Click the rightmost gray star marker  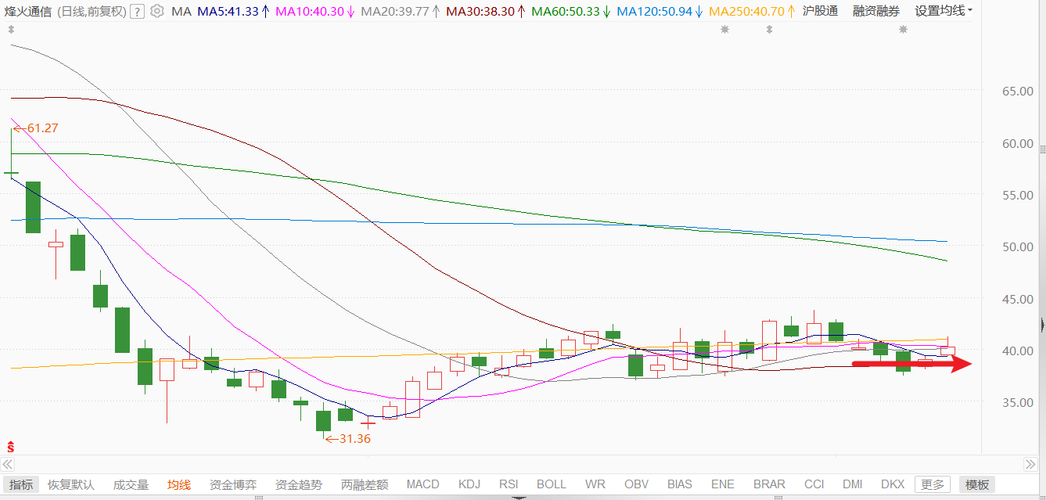903,29
